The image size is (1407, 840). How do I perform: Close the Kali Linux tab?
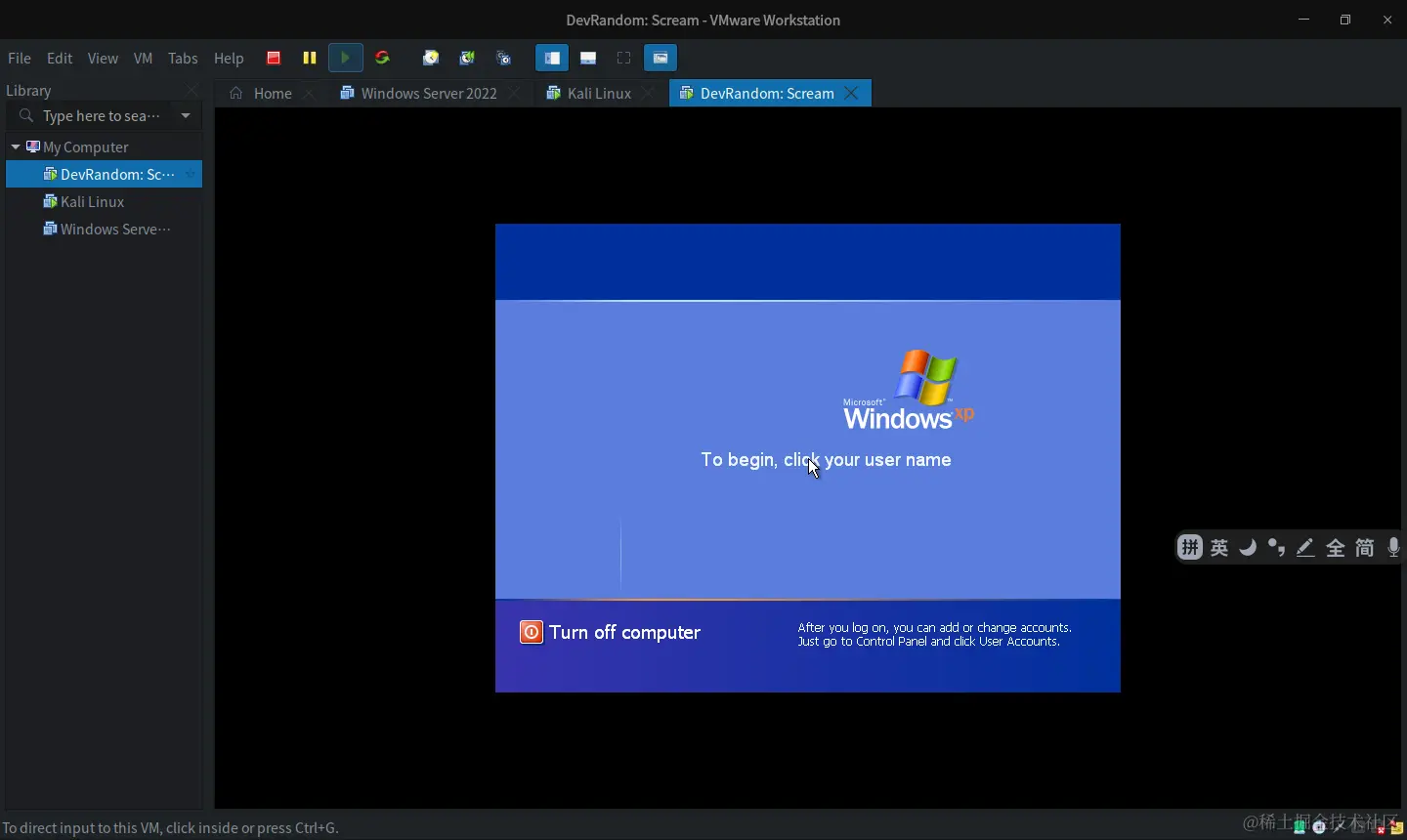(649, 93)
